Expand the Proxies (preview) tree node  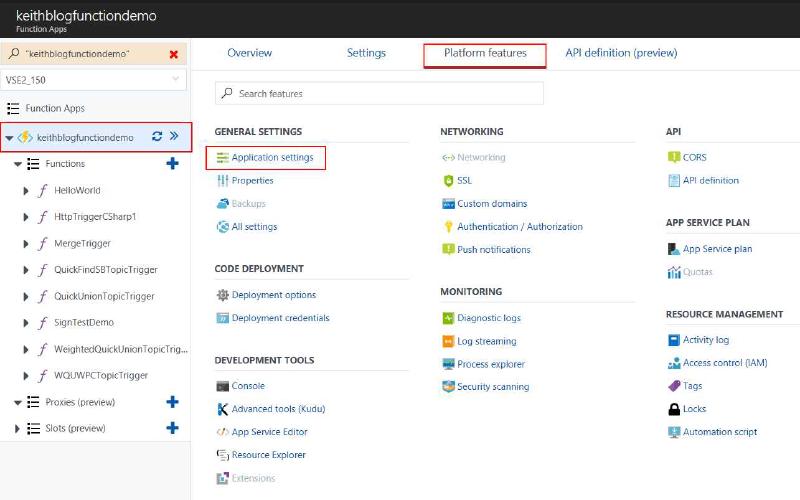coord(18,402)
